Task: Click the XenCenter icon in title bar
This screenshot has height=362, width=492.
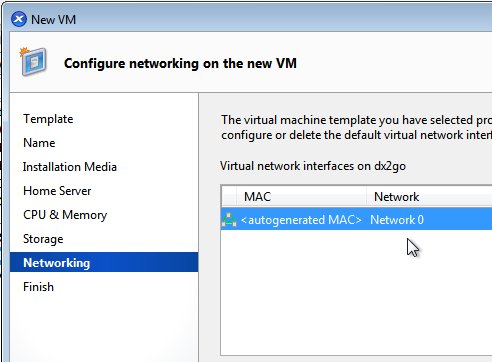Action: point(19,19)
